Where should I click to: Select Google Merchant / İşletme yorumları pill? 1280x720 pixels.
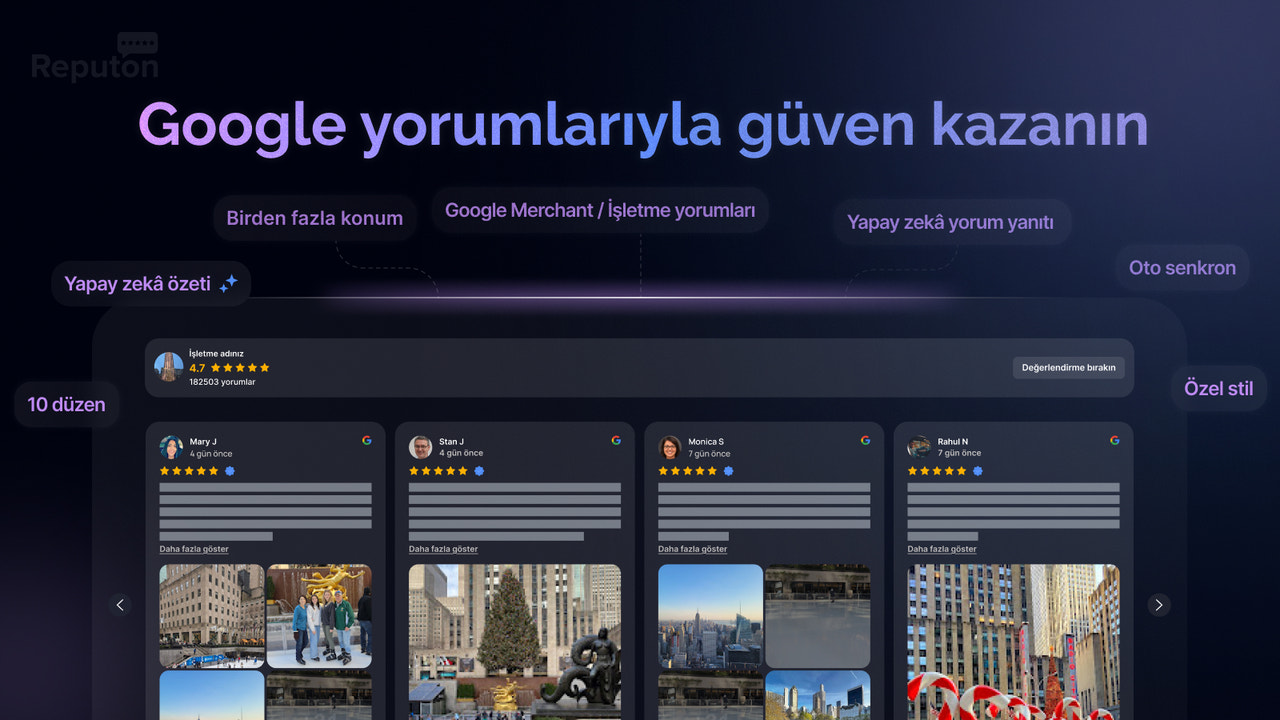point(600,210)
